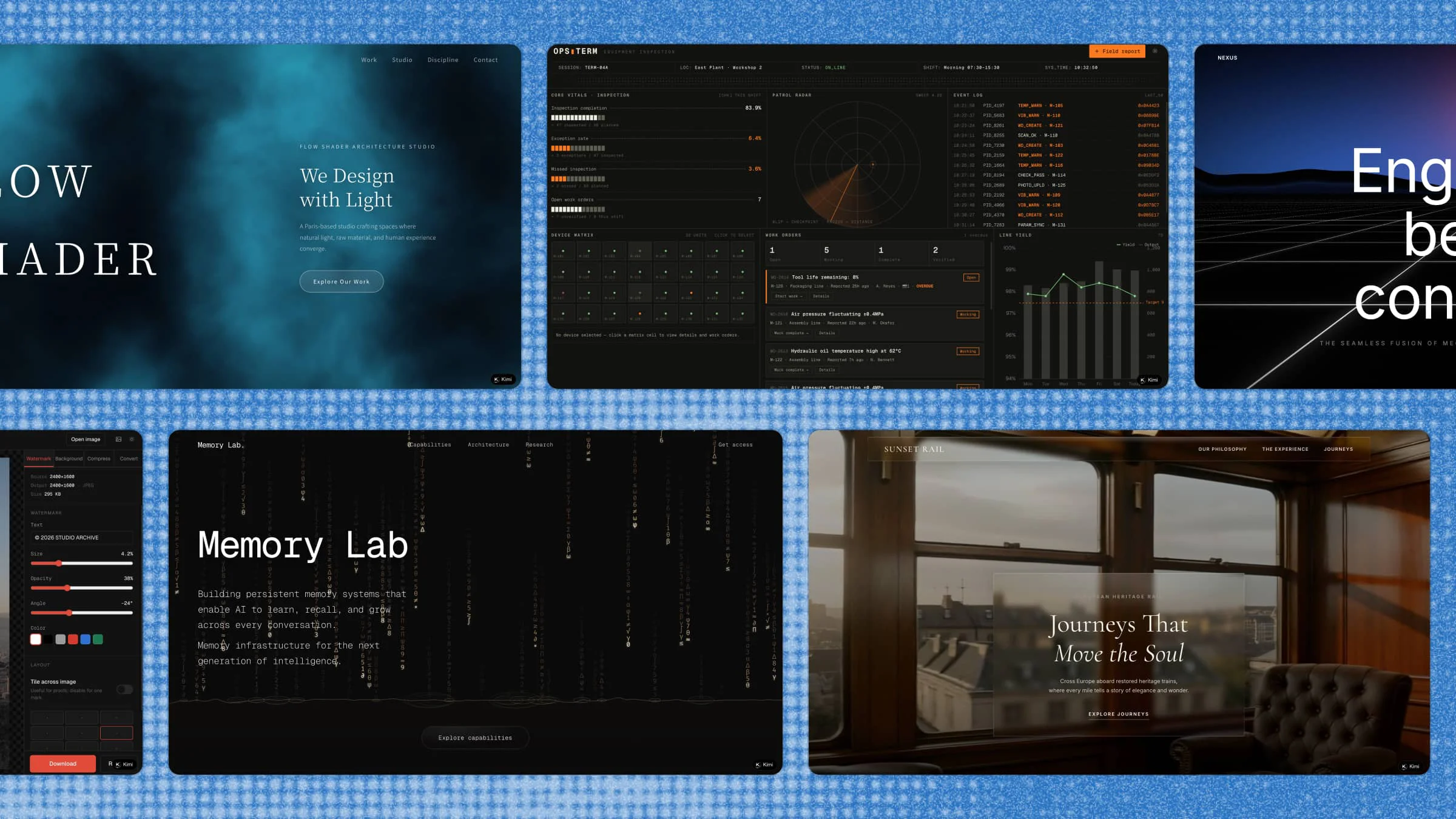Viewport: 1456px width, 819px height.
Task: Open the Contact nav link
Action: pyautogui.click(x=485, y=60)
